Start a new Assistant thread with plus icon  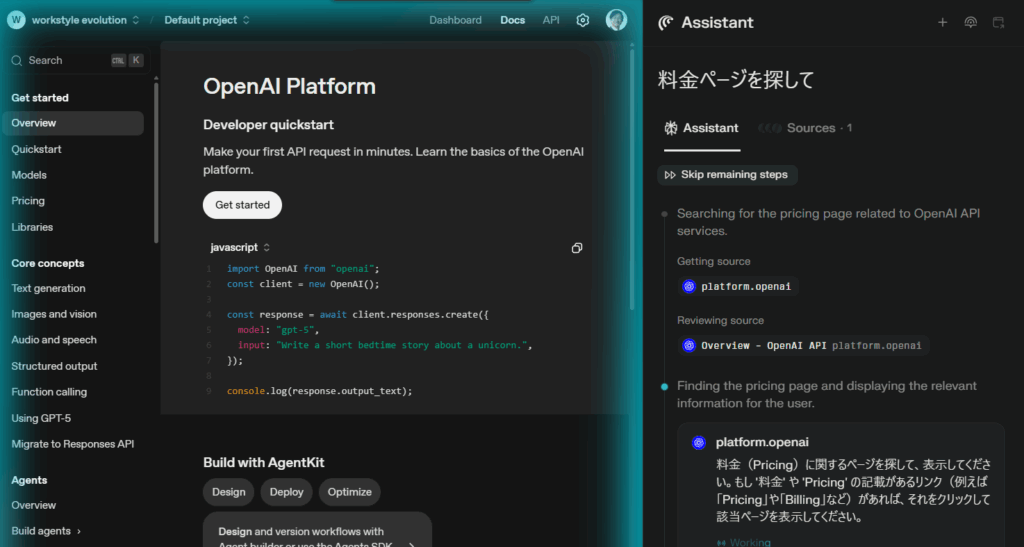click(x=942, y=22)
